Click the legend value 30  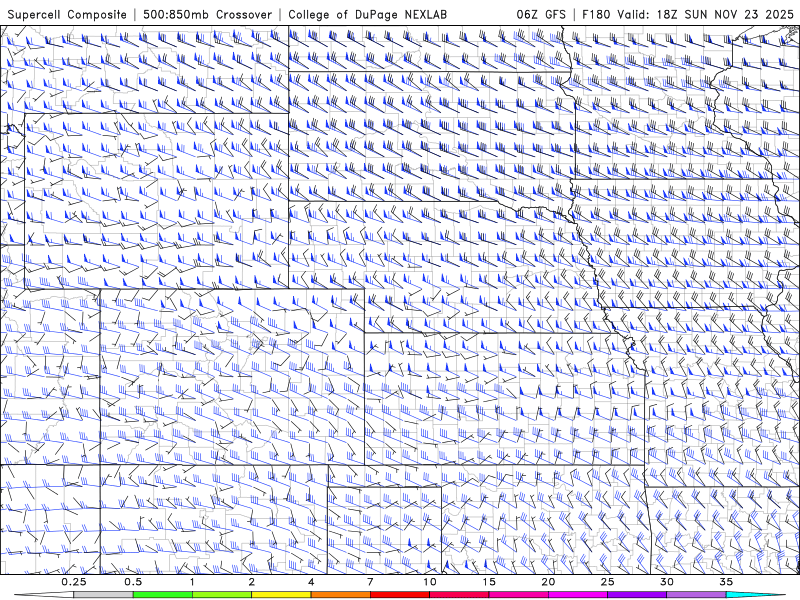click(667, 582)
